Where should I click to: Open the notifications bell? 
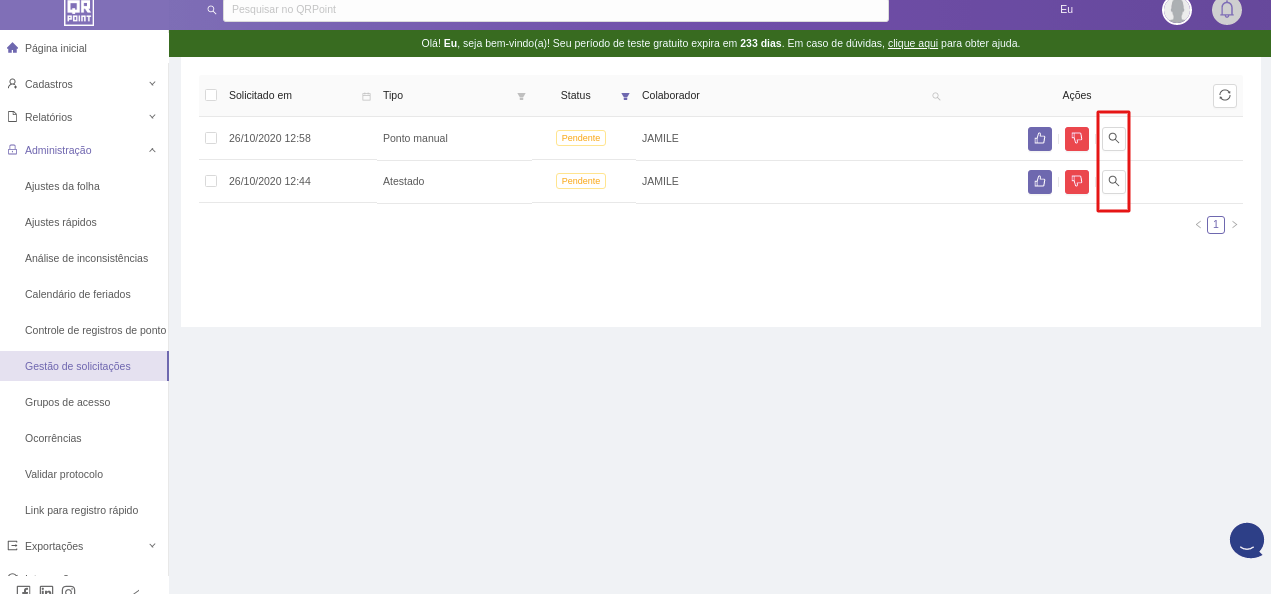1226,10
